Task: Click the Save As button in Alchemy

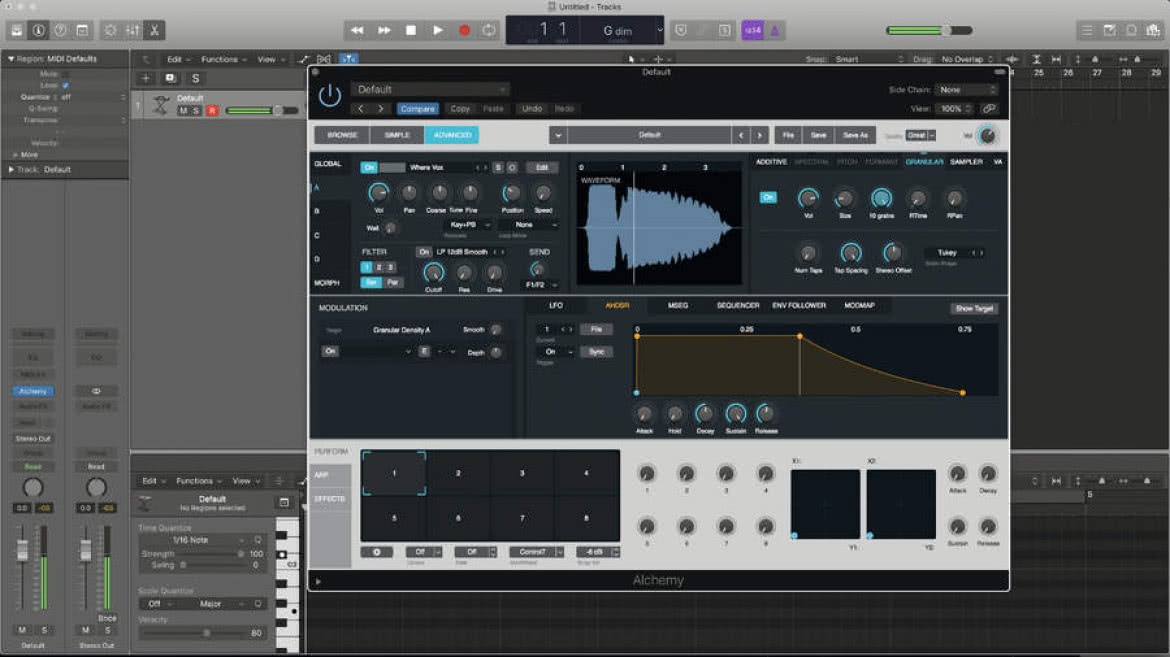Action: tap(855, 135)
